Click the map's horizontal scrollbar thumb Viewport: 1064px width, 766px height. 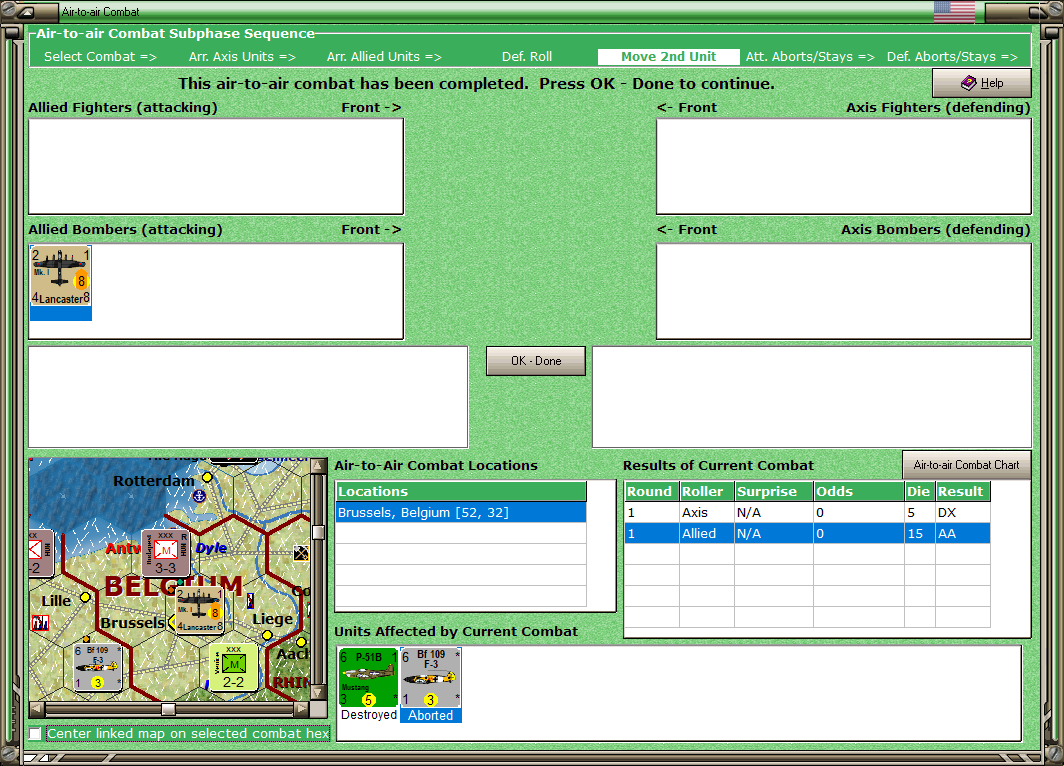pyautogui.click(x=168, y=709)
